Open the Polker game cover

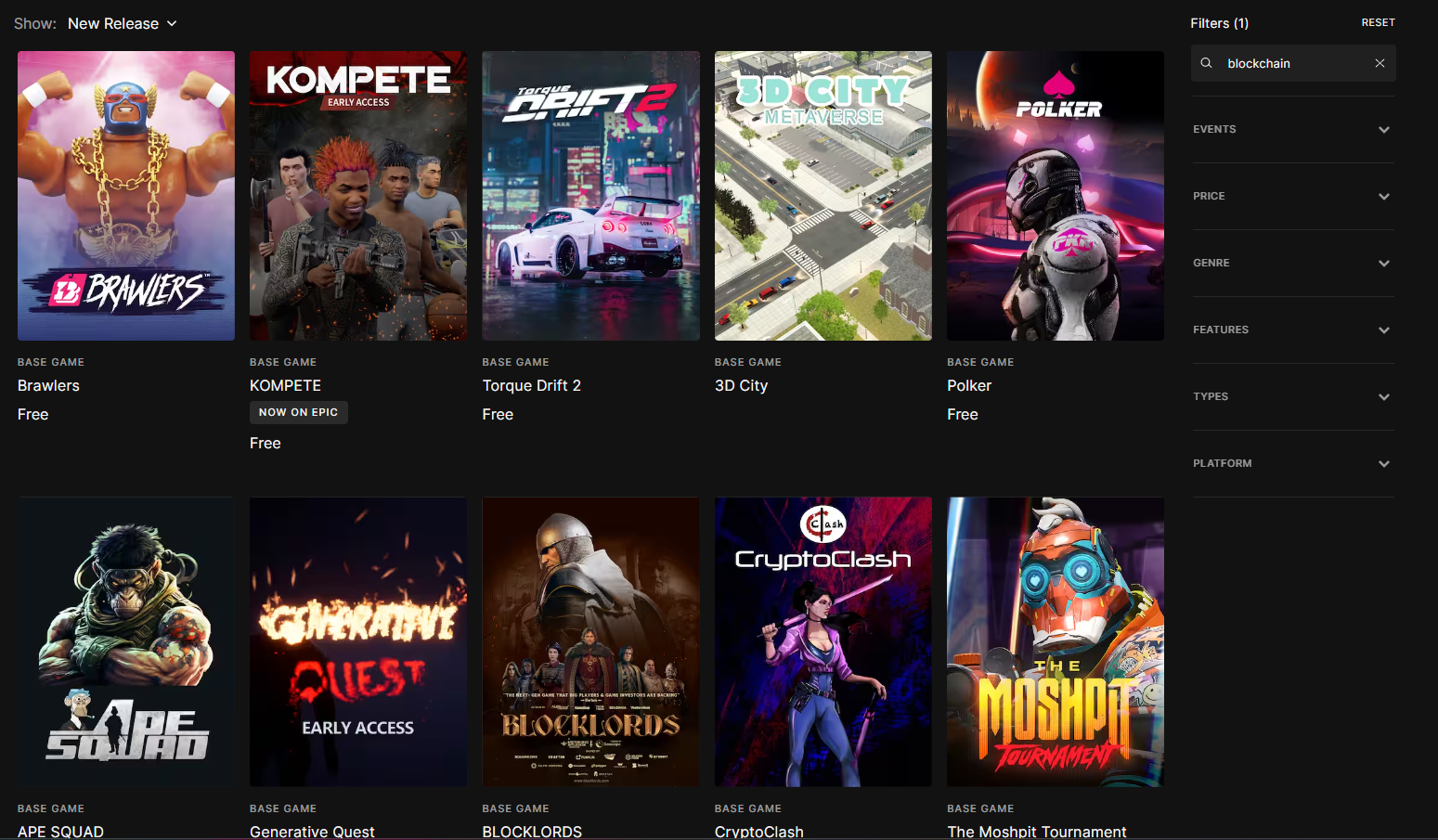1056,196
